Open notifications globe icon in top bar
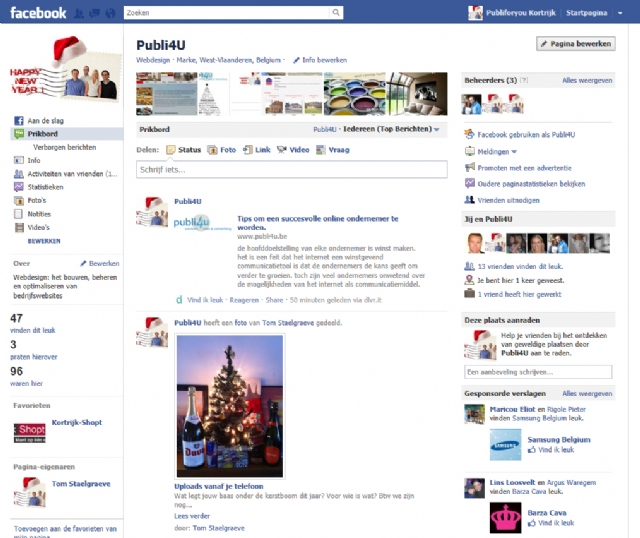 pos(110,13)
